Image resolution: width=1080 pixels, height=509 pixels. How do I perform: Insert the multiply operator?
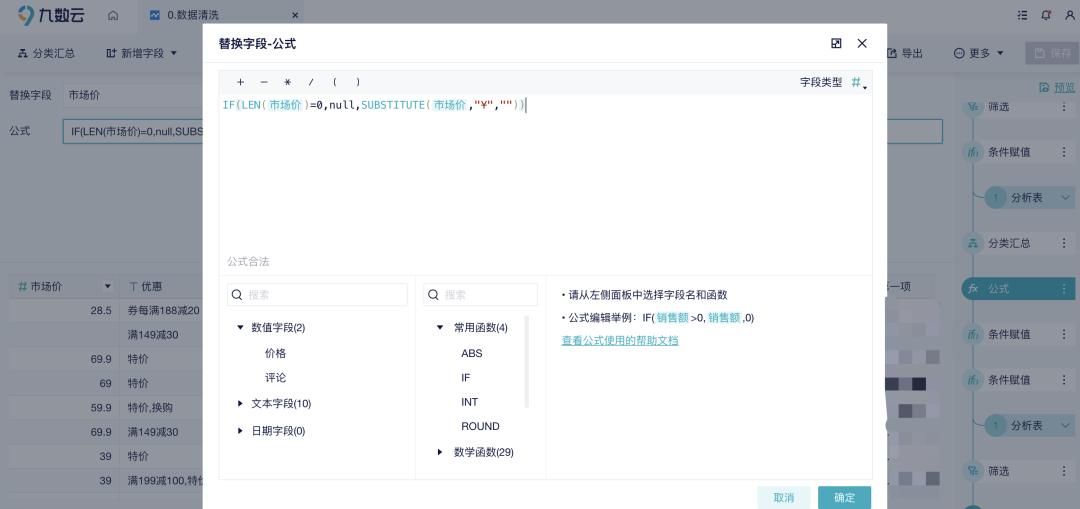(287, 82)
